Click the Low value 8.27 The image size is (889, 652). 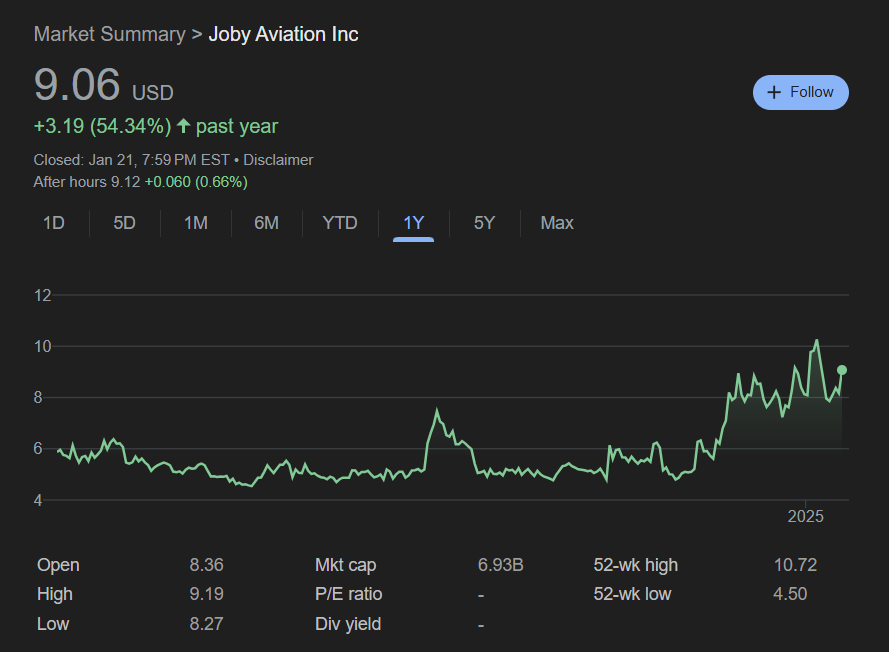click(x=206, y=624)
